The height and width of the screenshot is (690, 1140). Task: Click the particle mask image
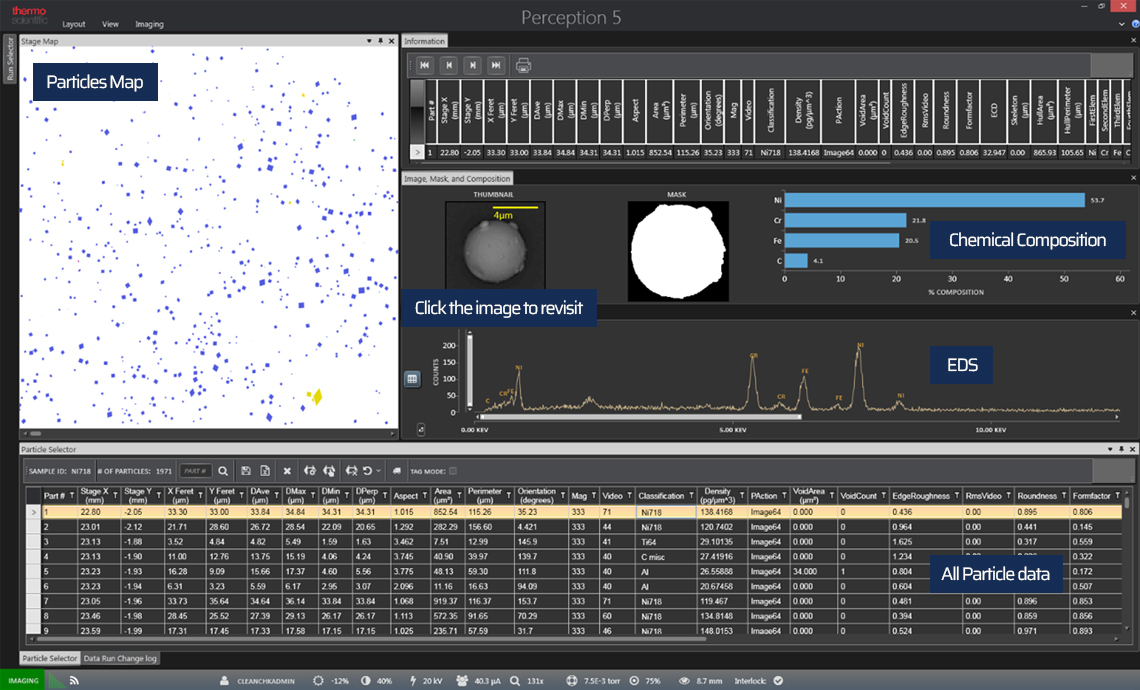coord(678,251)
